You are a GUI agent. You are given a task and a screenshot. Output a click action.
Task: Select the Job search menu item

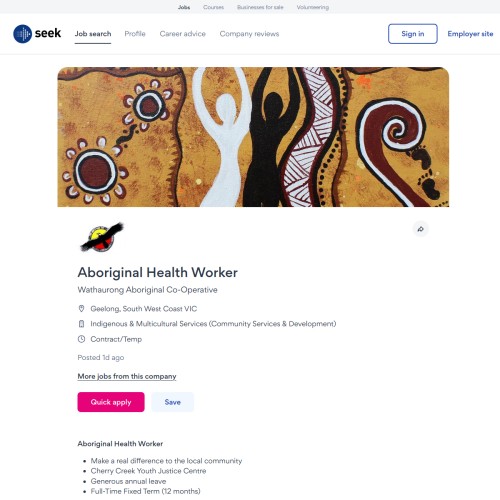[93, 34]
